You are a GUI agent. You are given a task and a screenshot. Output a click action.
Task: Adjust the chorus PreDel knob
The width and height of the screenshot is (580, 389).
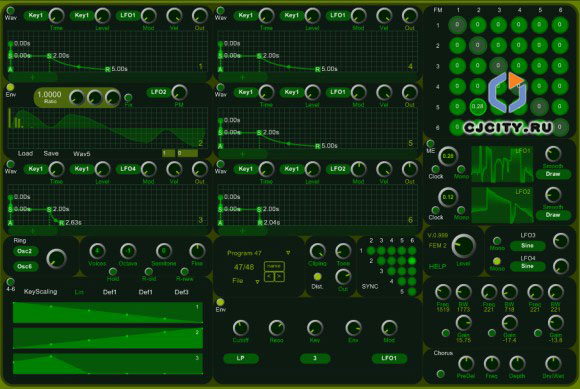point(466,364)
